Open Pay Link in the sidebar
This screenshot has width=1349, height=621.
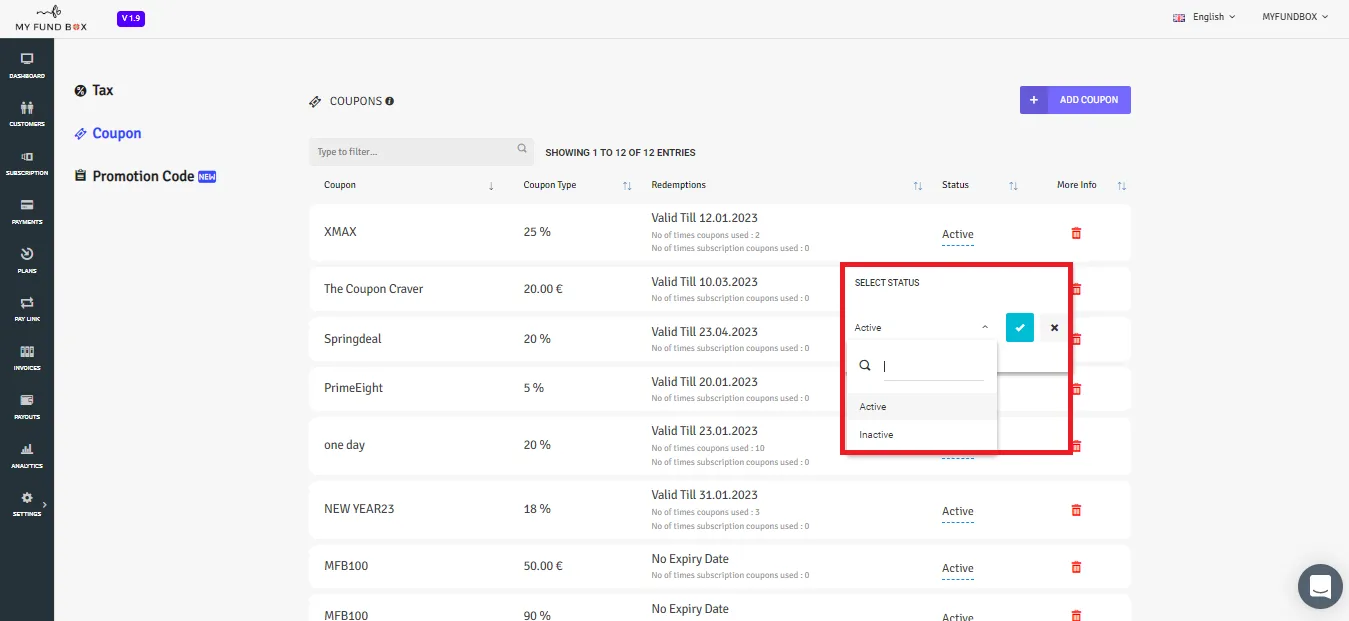pyautogui.click(x=27, y=308)
